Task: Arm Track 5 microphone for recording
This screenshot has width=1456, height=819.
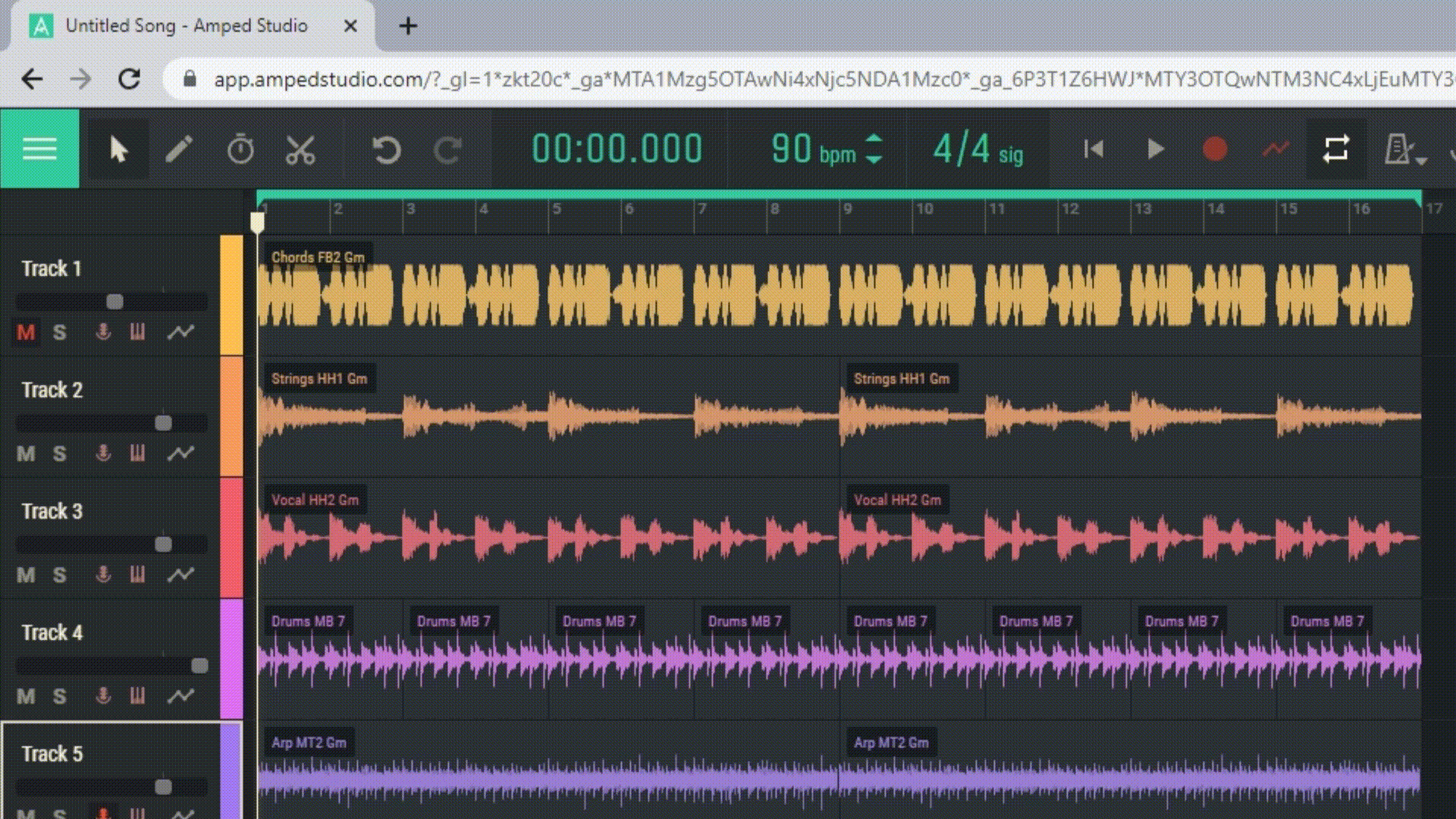Action: pos(102,813)
